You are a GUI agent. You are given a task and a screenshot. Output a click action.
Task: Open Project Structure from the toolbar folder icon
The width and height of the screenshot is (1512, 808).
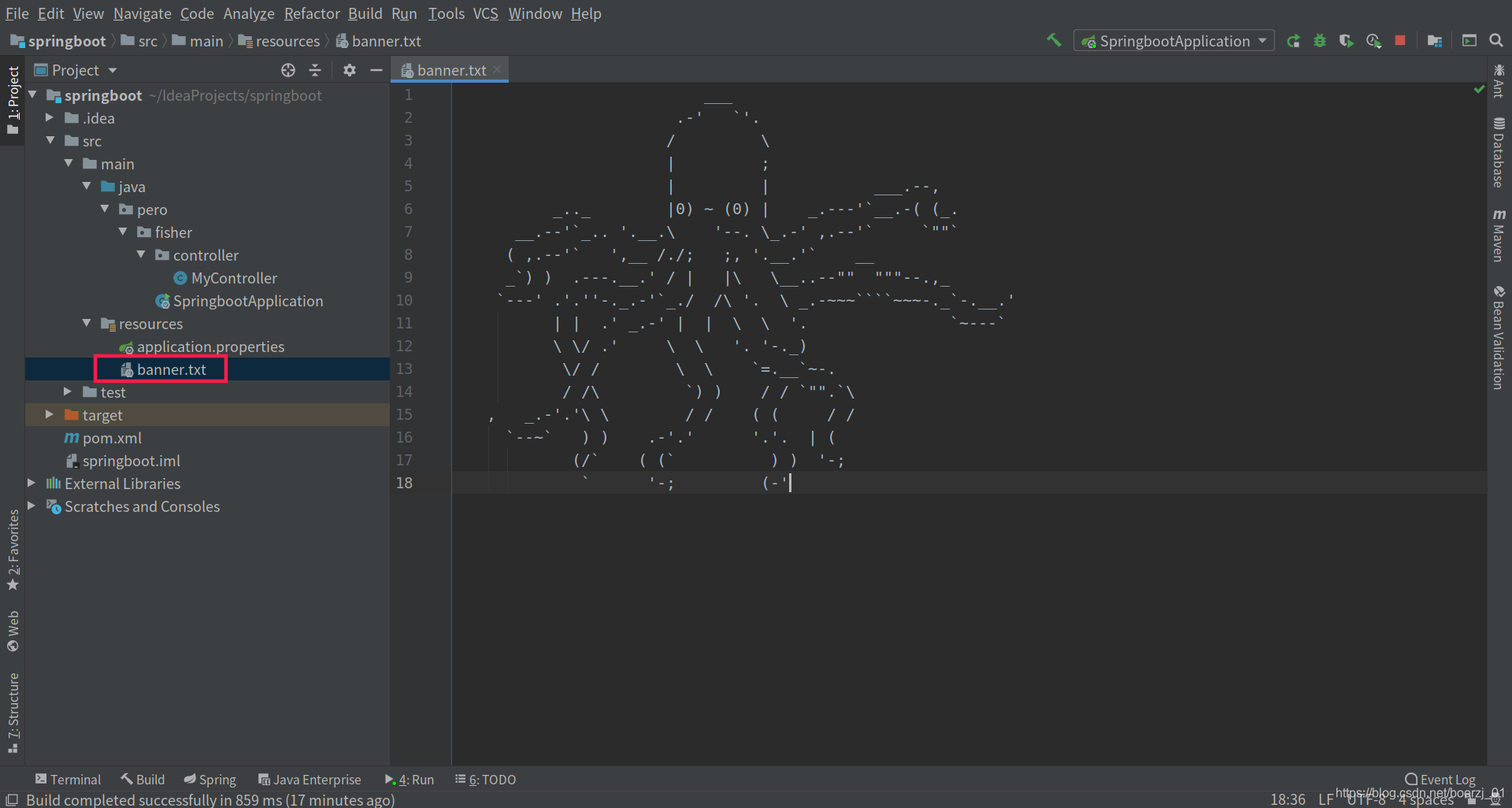click(x=1435, y=41)
